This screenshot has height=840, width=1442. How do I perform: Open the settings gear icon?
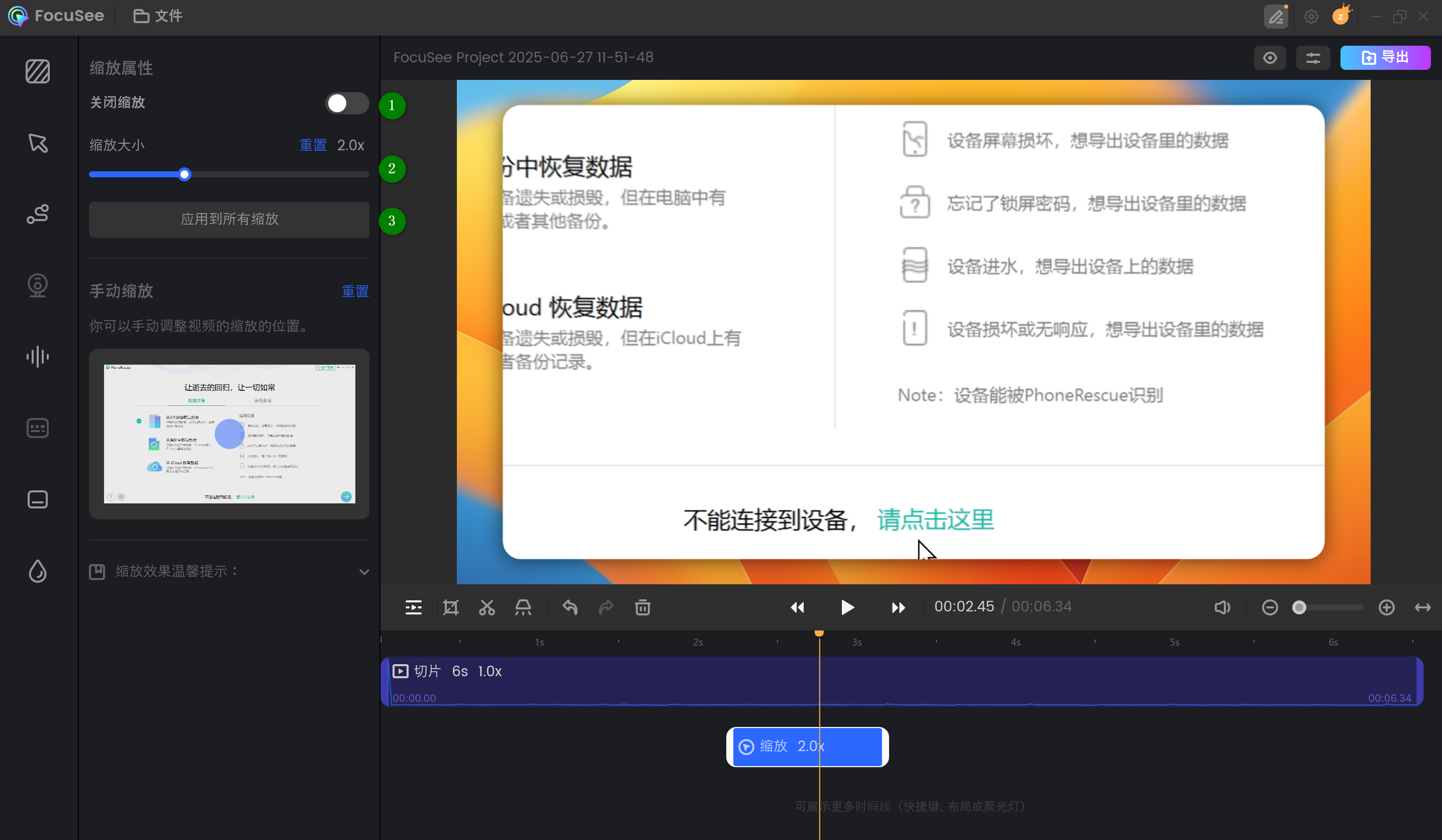click(x=1311, y=17)
